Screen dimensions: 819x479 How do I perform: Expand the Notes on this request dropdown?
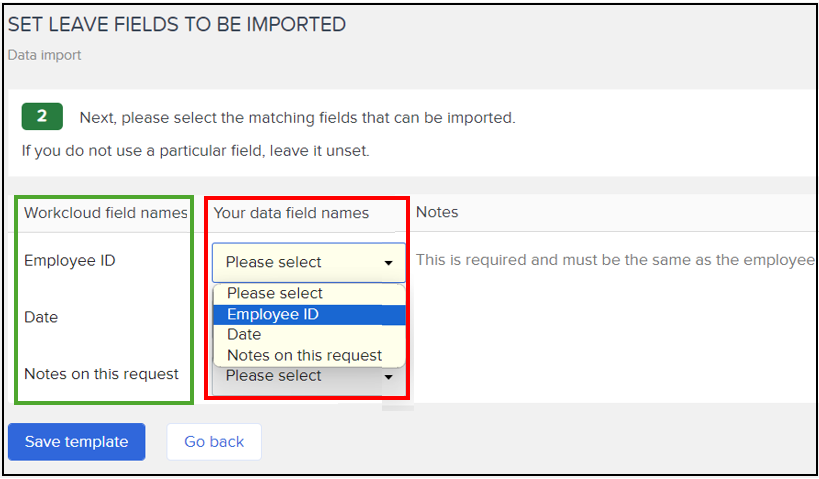(x=309, y=376)
